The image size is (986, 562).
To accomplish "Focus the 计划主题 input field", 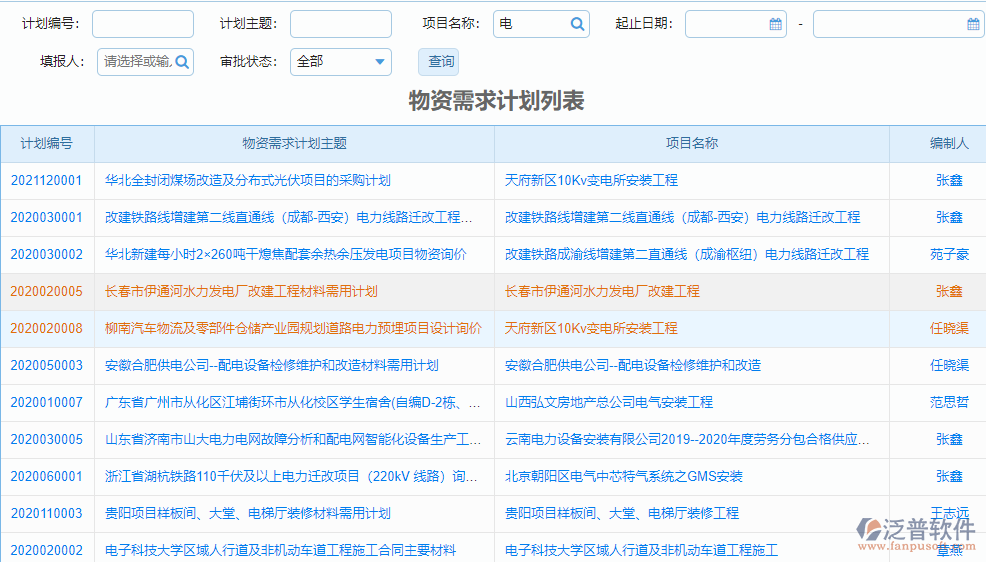I will [x=340, y=24].
